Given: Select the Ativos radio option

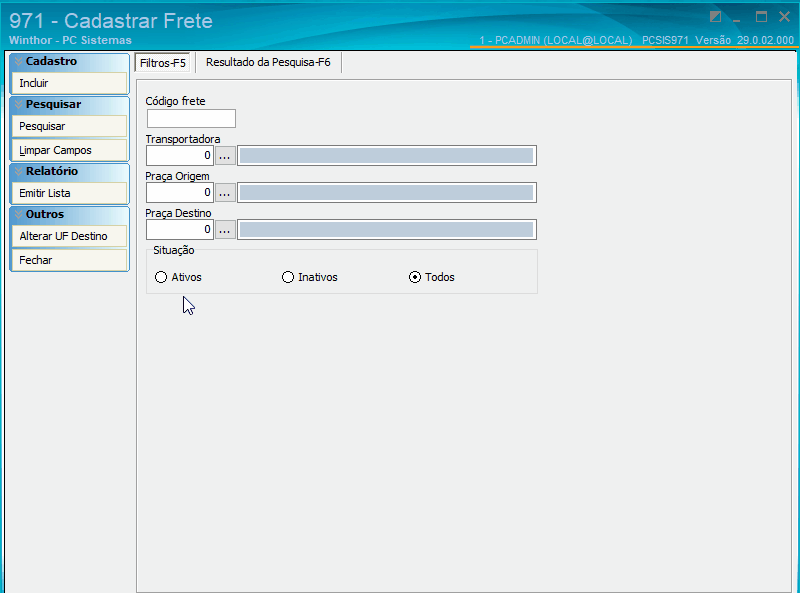Looking at the screenshot, I should 178,277.
